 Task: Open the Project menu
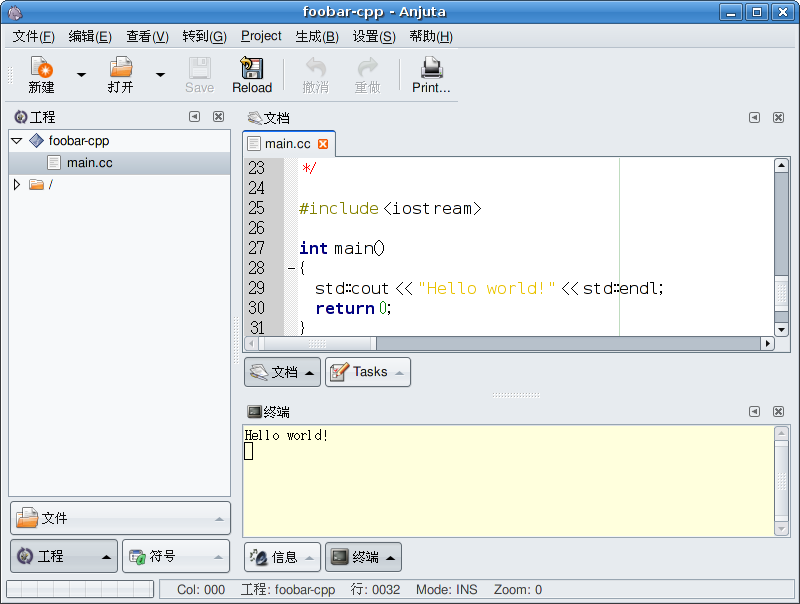click(x=261, y=36)
